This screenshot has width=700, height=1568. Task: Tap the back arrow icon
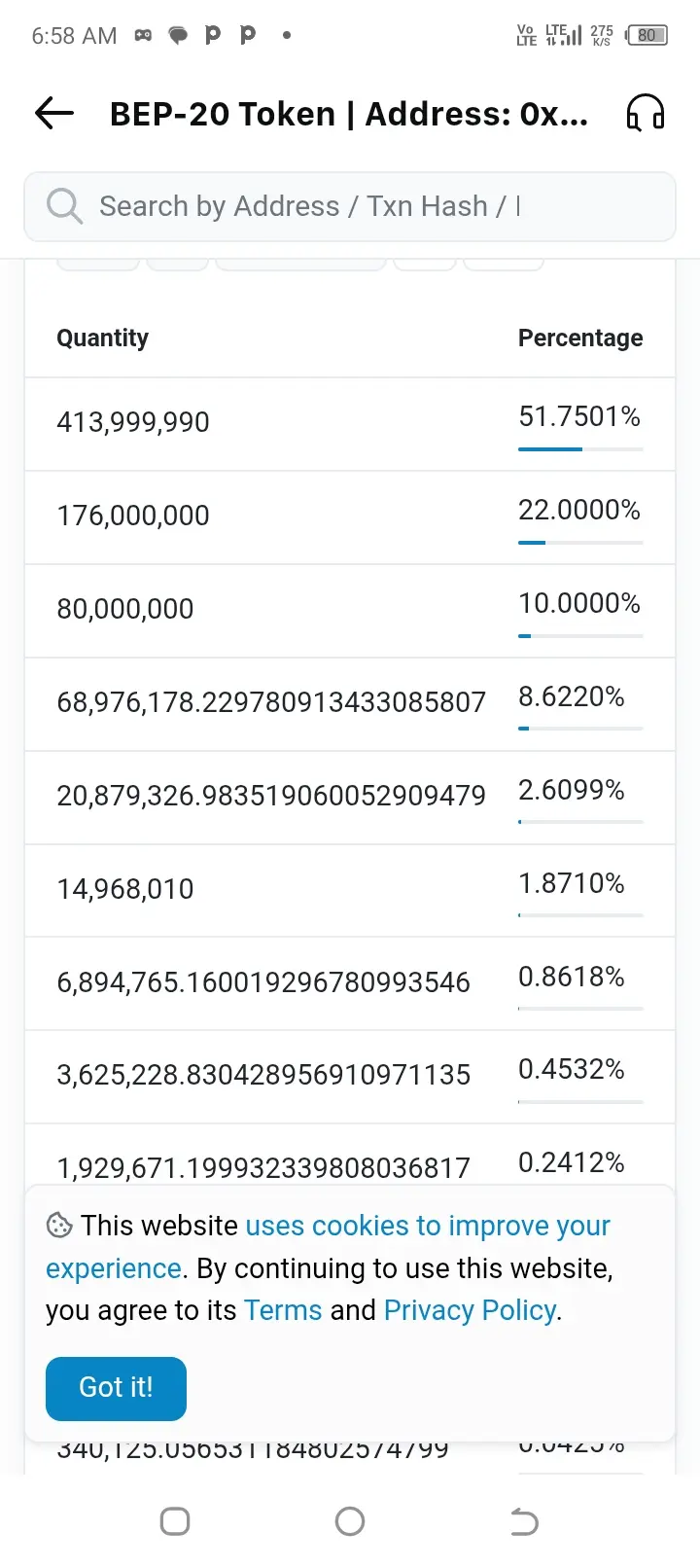54,114
